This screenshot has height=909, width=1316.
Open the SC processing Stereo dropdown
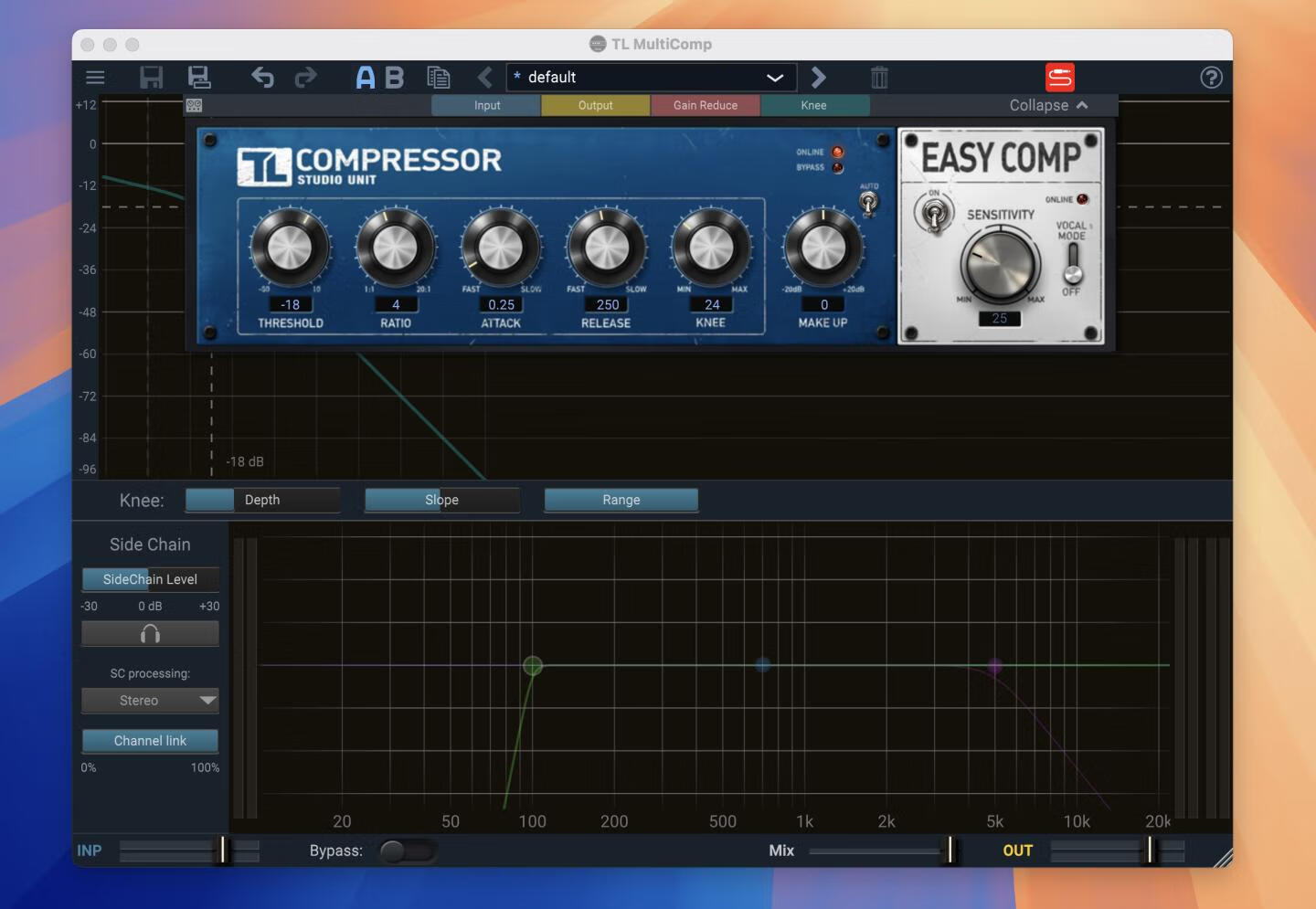click(150, 701)
